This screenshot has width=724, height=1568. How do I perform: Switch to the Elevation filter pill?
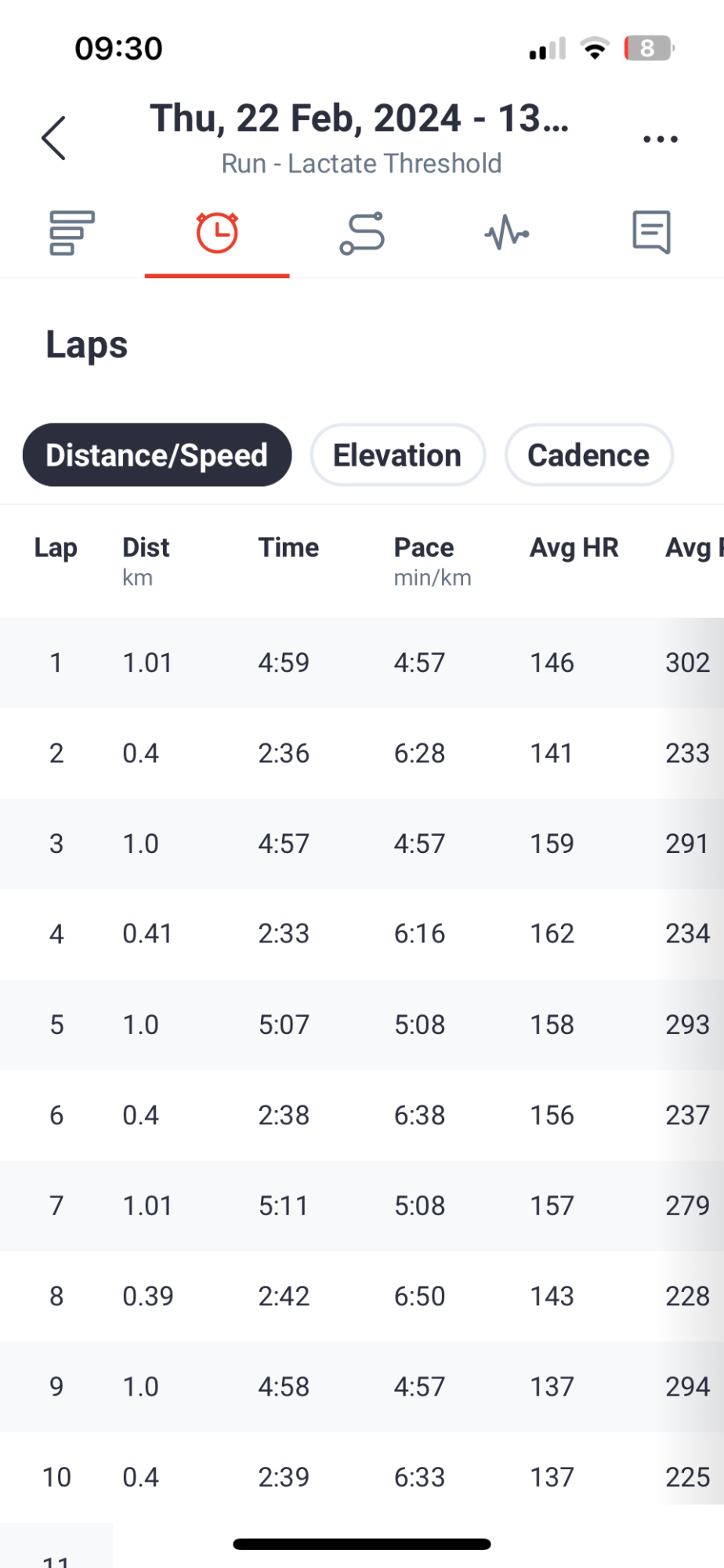(x=397, y=455)
